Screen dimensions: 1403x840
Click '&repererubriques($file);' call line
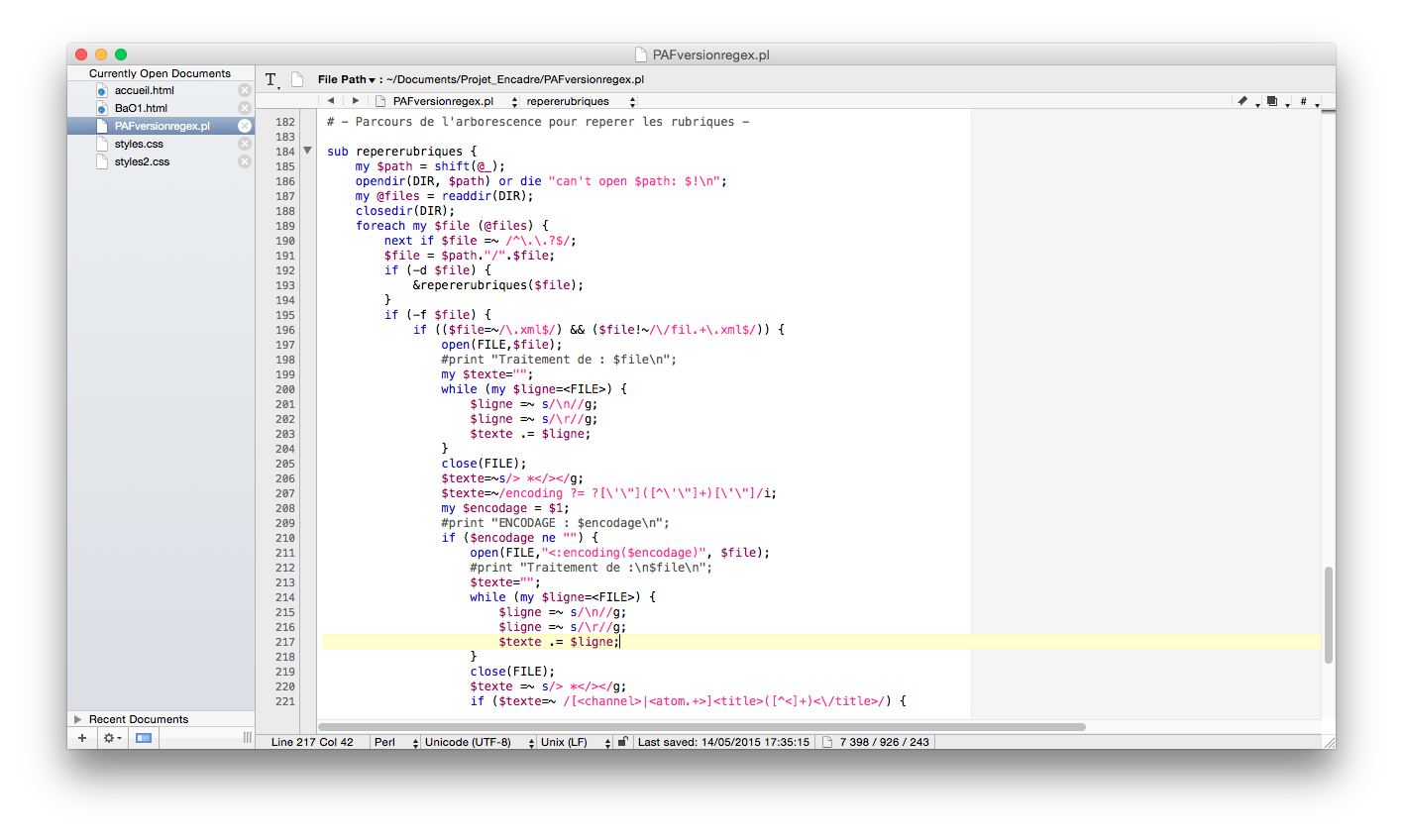[x=498, y=285]
